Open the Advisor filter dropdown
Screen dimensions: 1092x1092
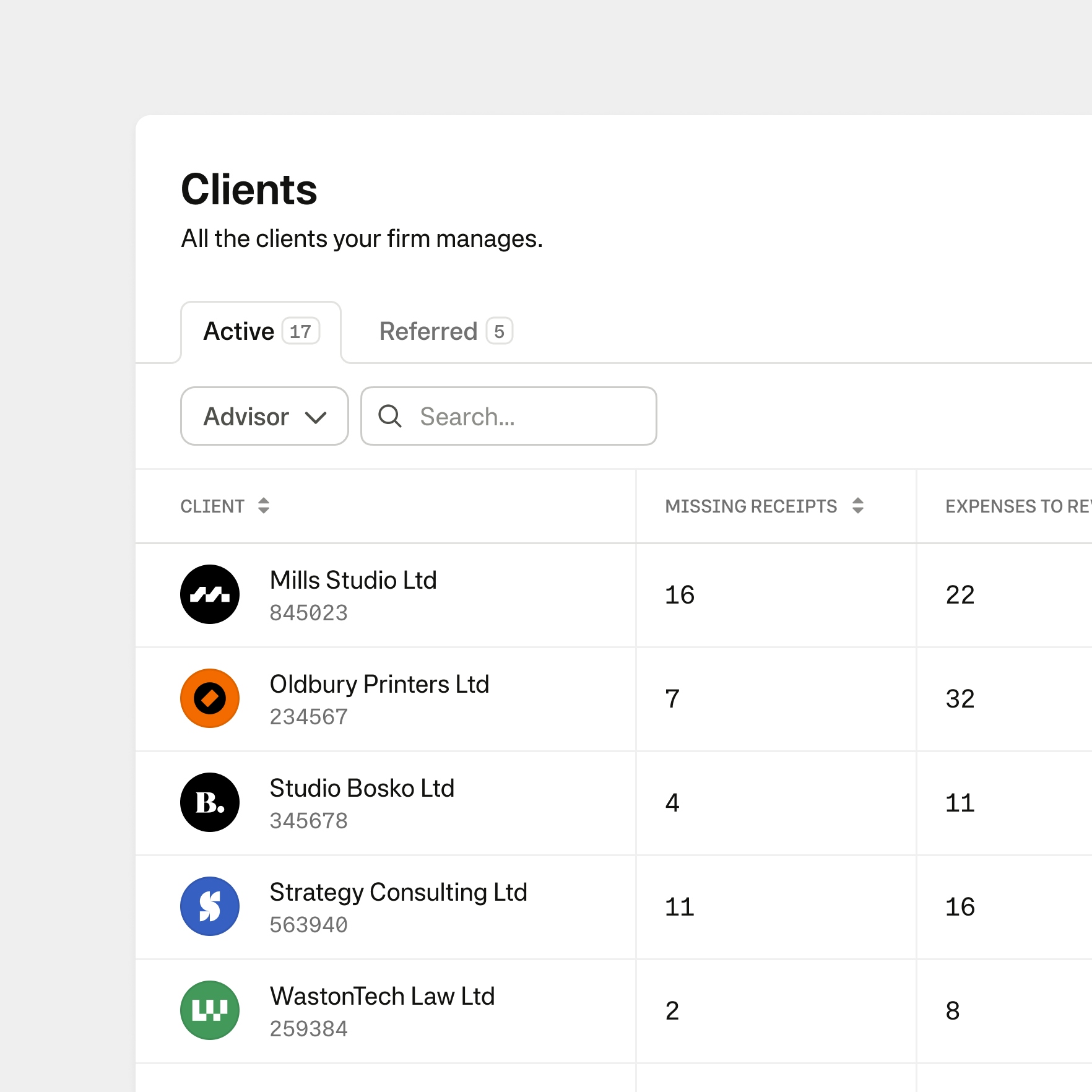(x=248, y=416)
